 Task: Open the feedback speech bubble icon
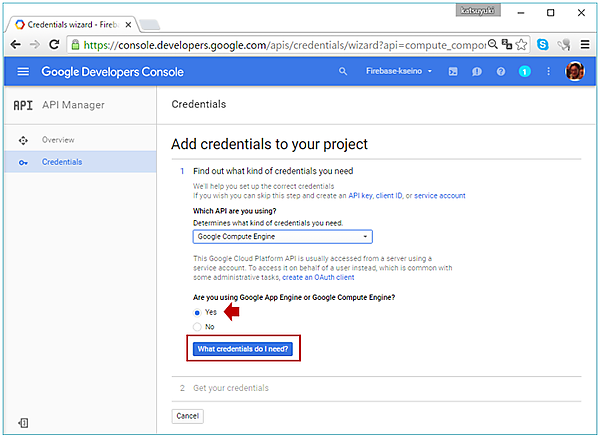point(476,72)
